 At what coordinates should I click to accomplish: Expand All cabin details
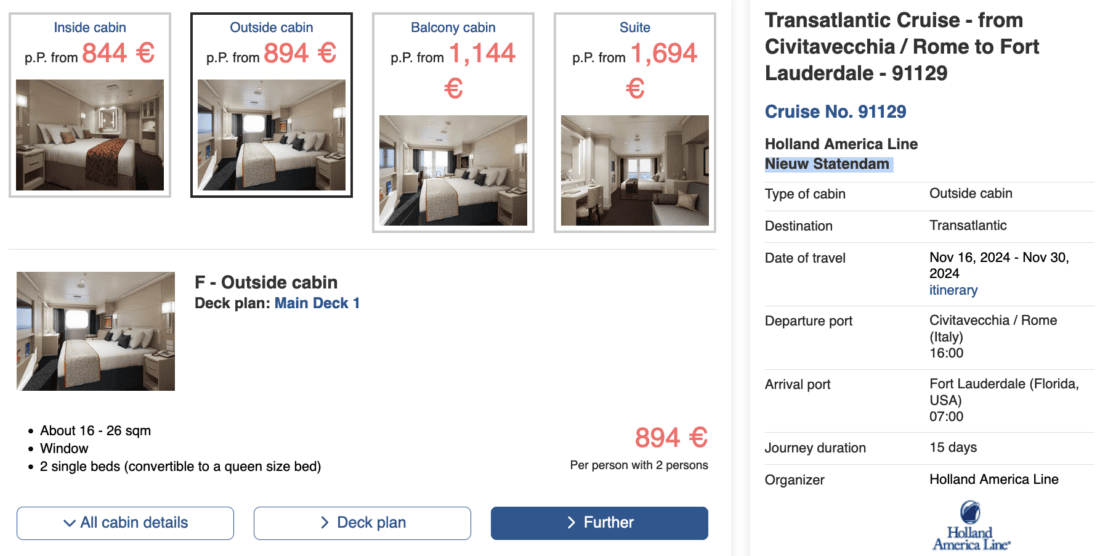[x=125, y=522]
